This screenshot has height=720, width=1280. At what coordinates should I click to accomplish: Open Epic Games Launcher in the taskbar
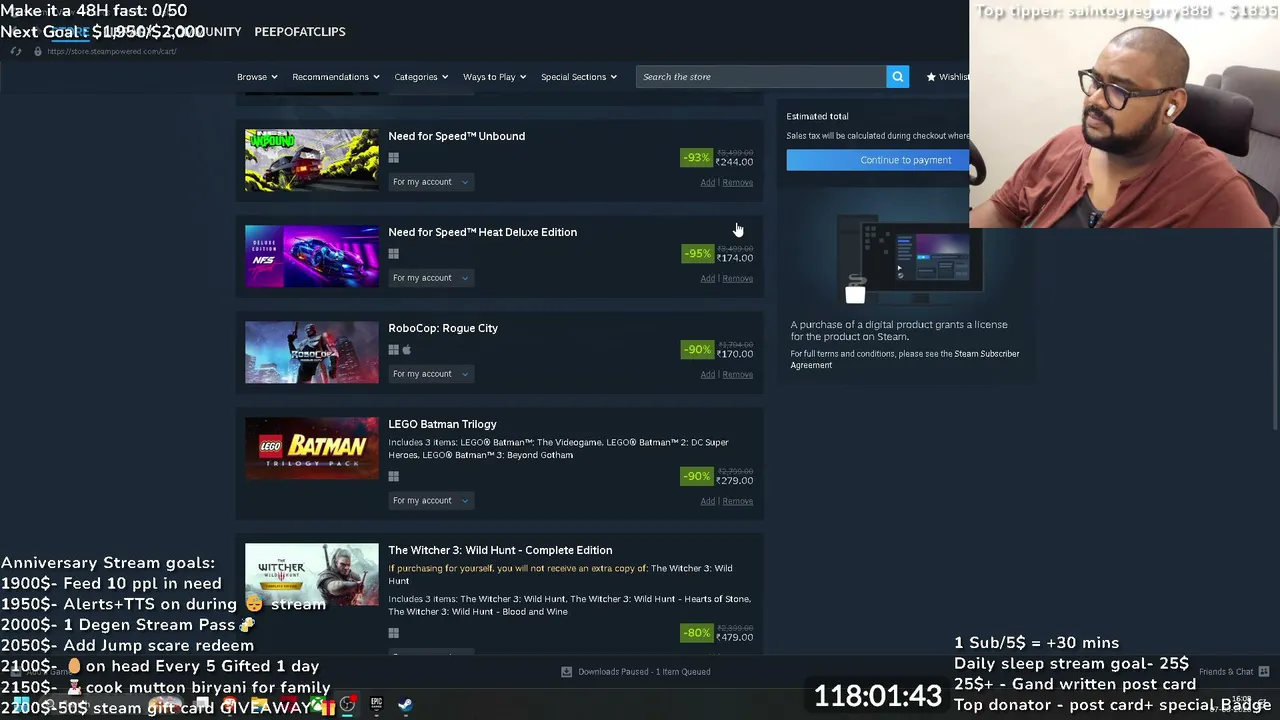click(376, 705)
